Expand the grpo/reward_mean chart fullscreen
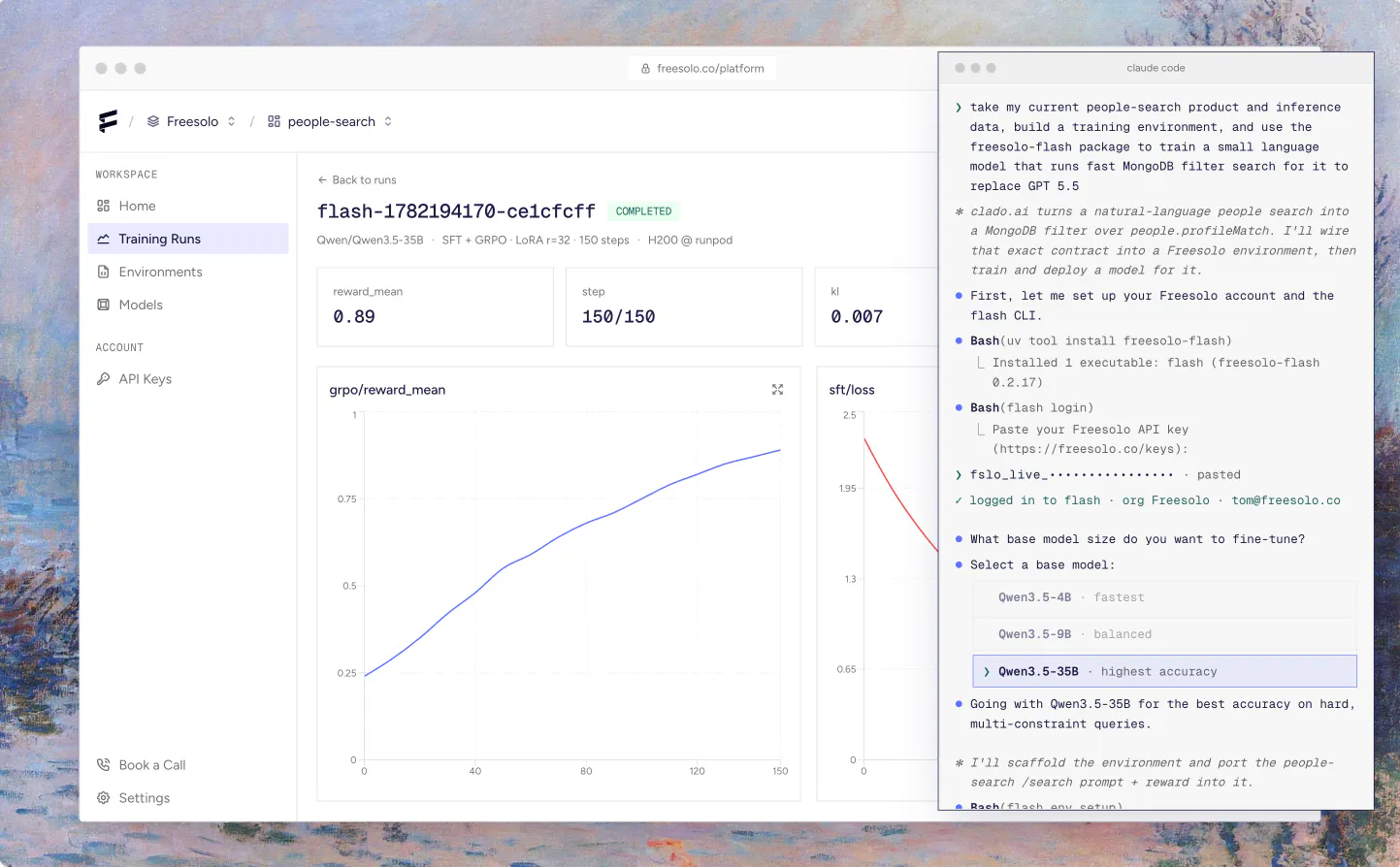Viewport: 1400px width, 867px height. tap(777, 389)
